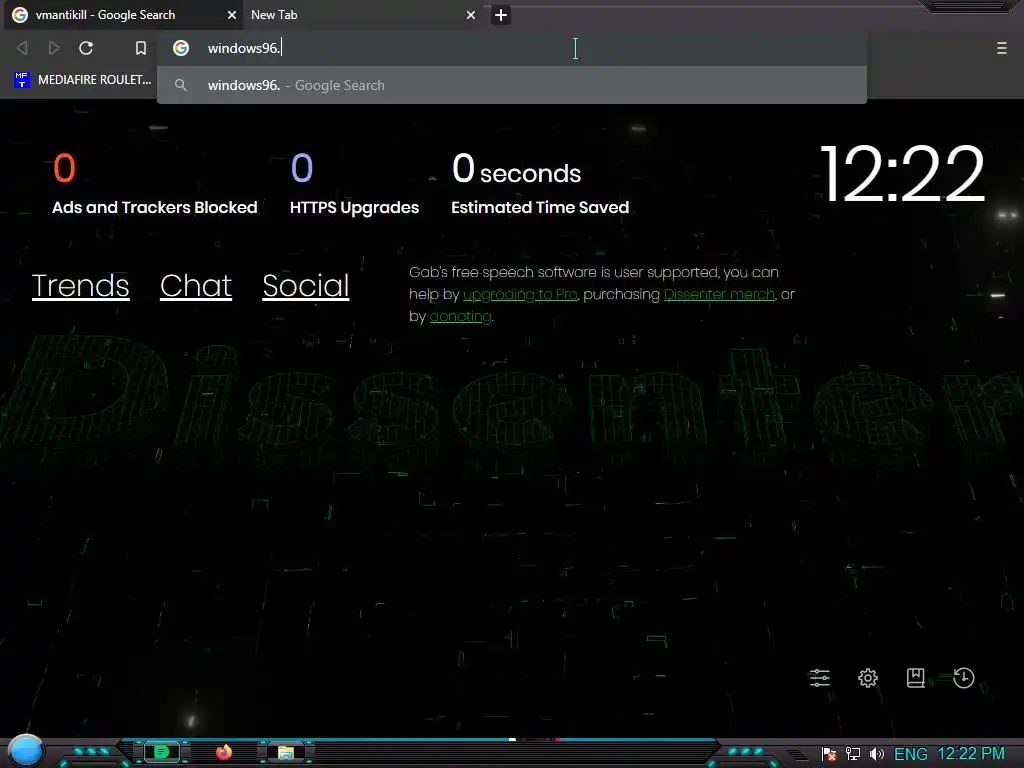Open File Explorer from the taskbar
The image size is (1024, 768).
[x=286, y=752]
